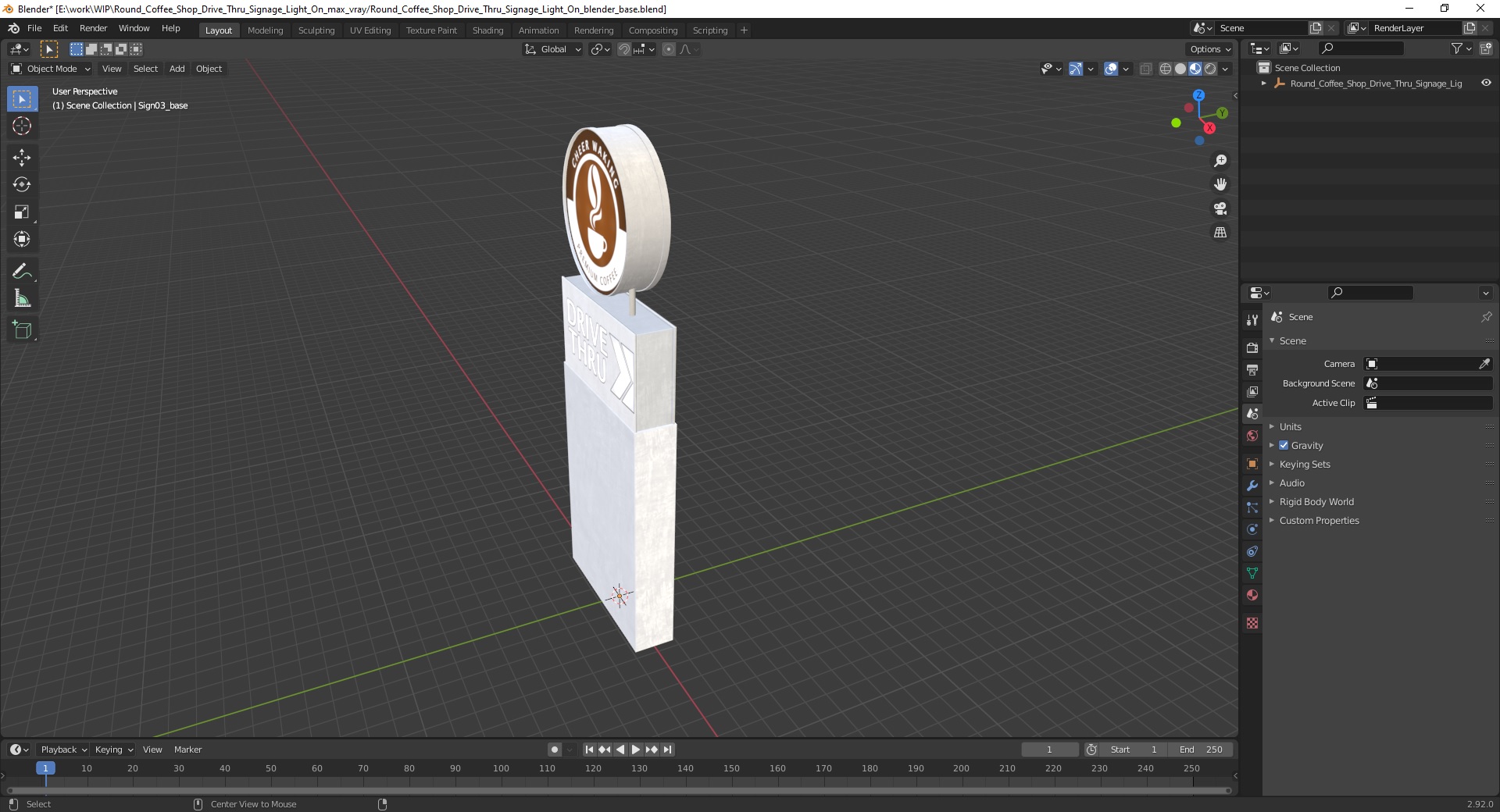Click the Camera selection field
Screen dimensions: 1500x812
[1428, 364]
